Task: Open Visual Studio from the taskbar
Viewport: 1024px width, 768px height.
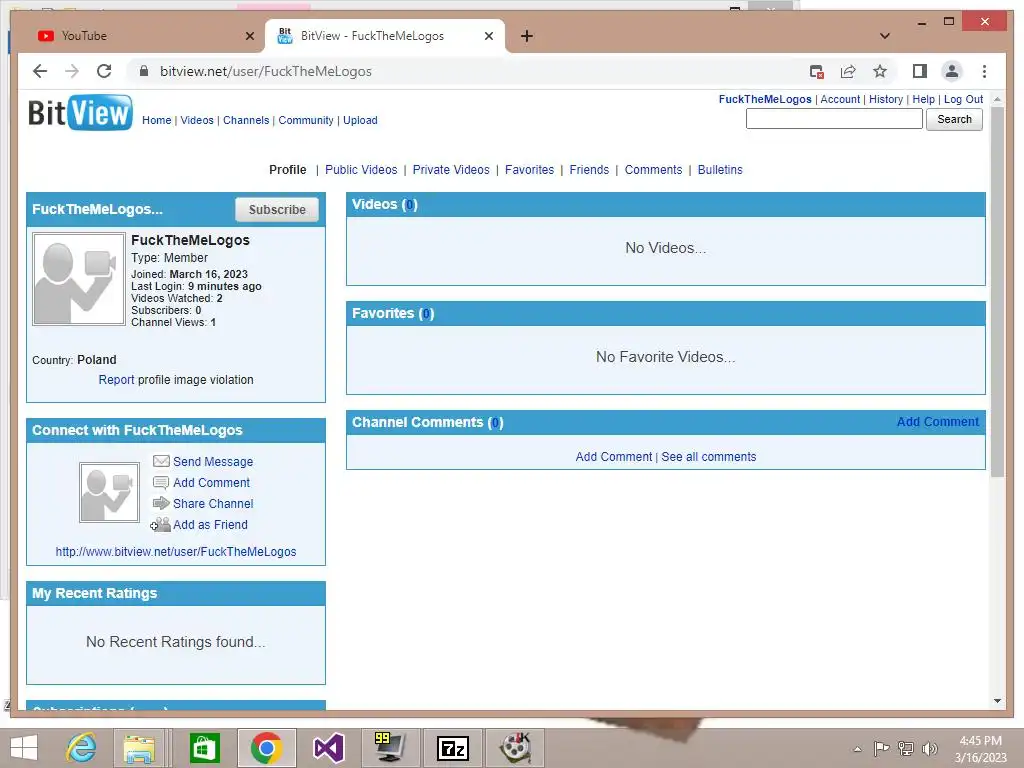Action: click(x=328, y=748)
